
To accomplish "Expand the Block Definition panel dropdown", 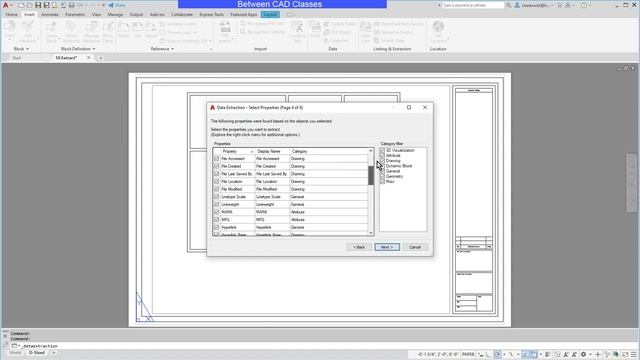I will (x=78, y=49).
